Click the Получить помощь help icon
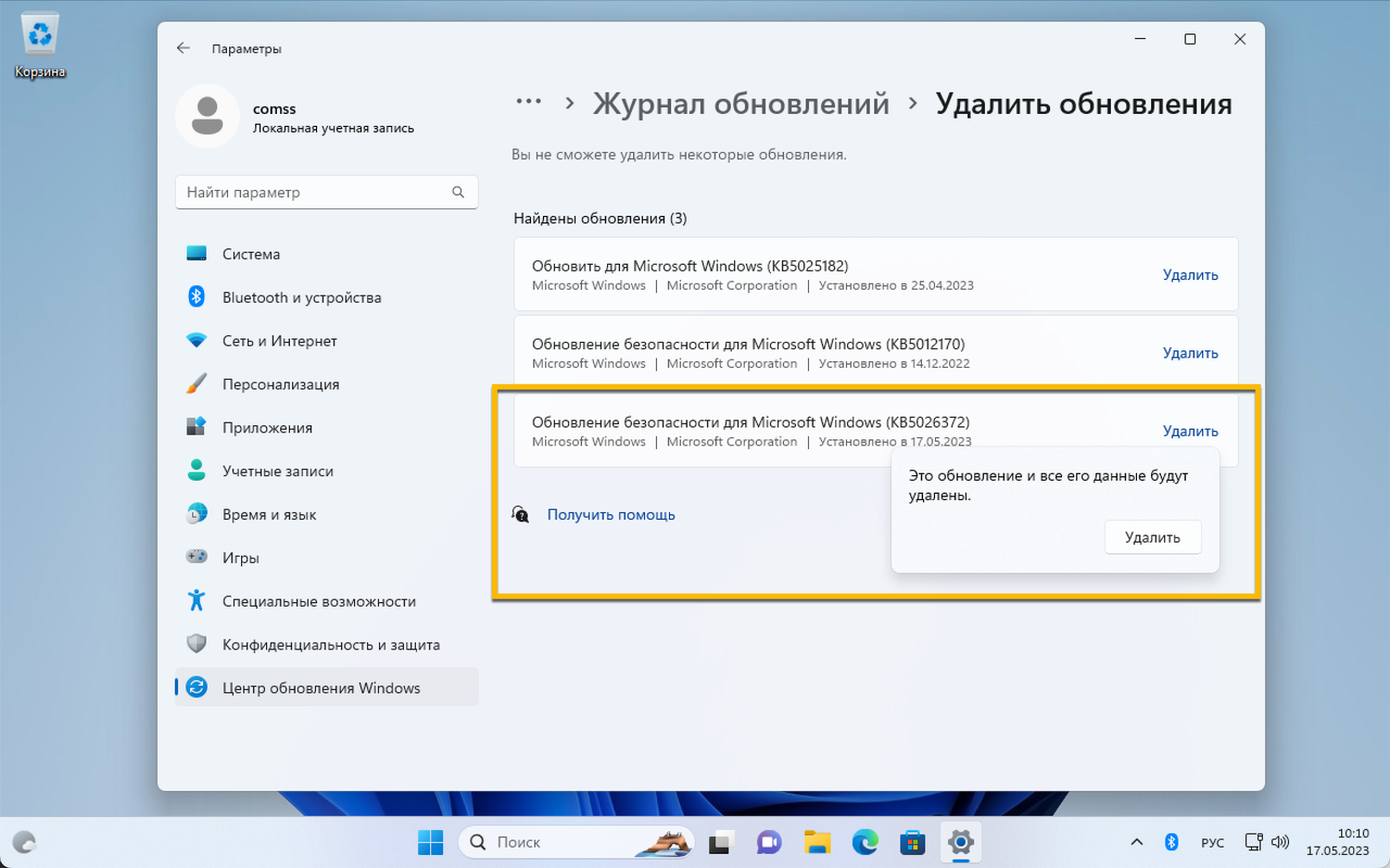Viewport: 1390px width, 868px height. pos(521,514)
